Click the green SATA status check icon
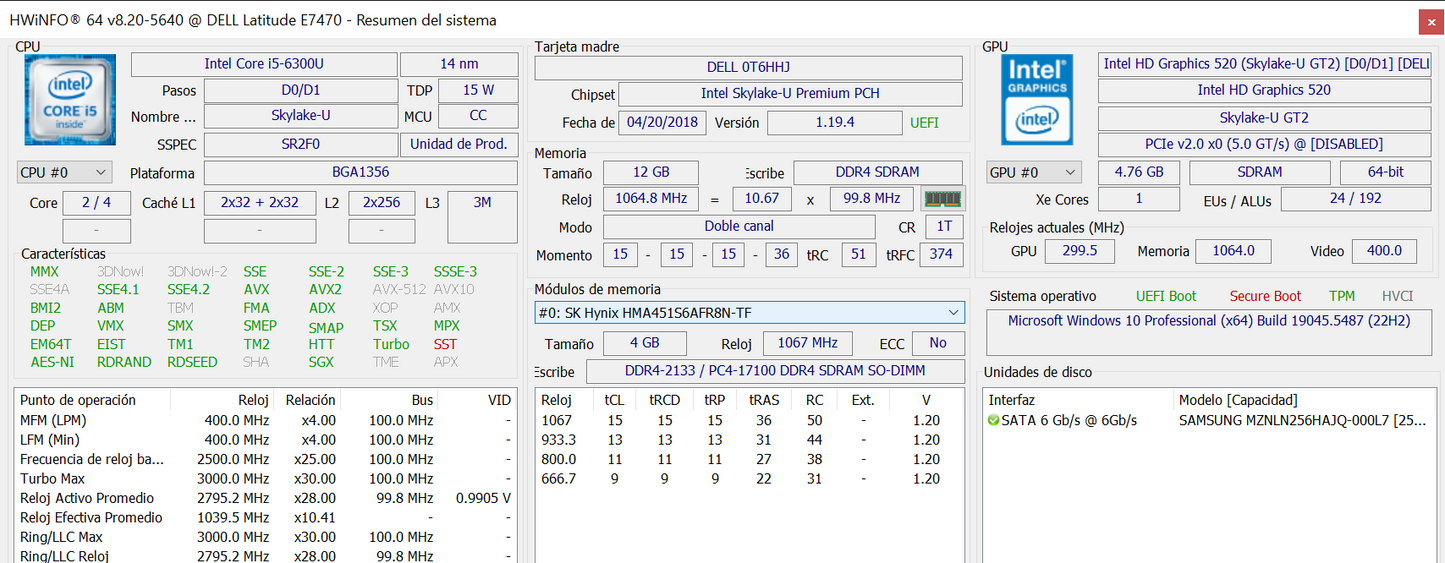 point(993,421)
